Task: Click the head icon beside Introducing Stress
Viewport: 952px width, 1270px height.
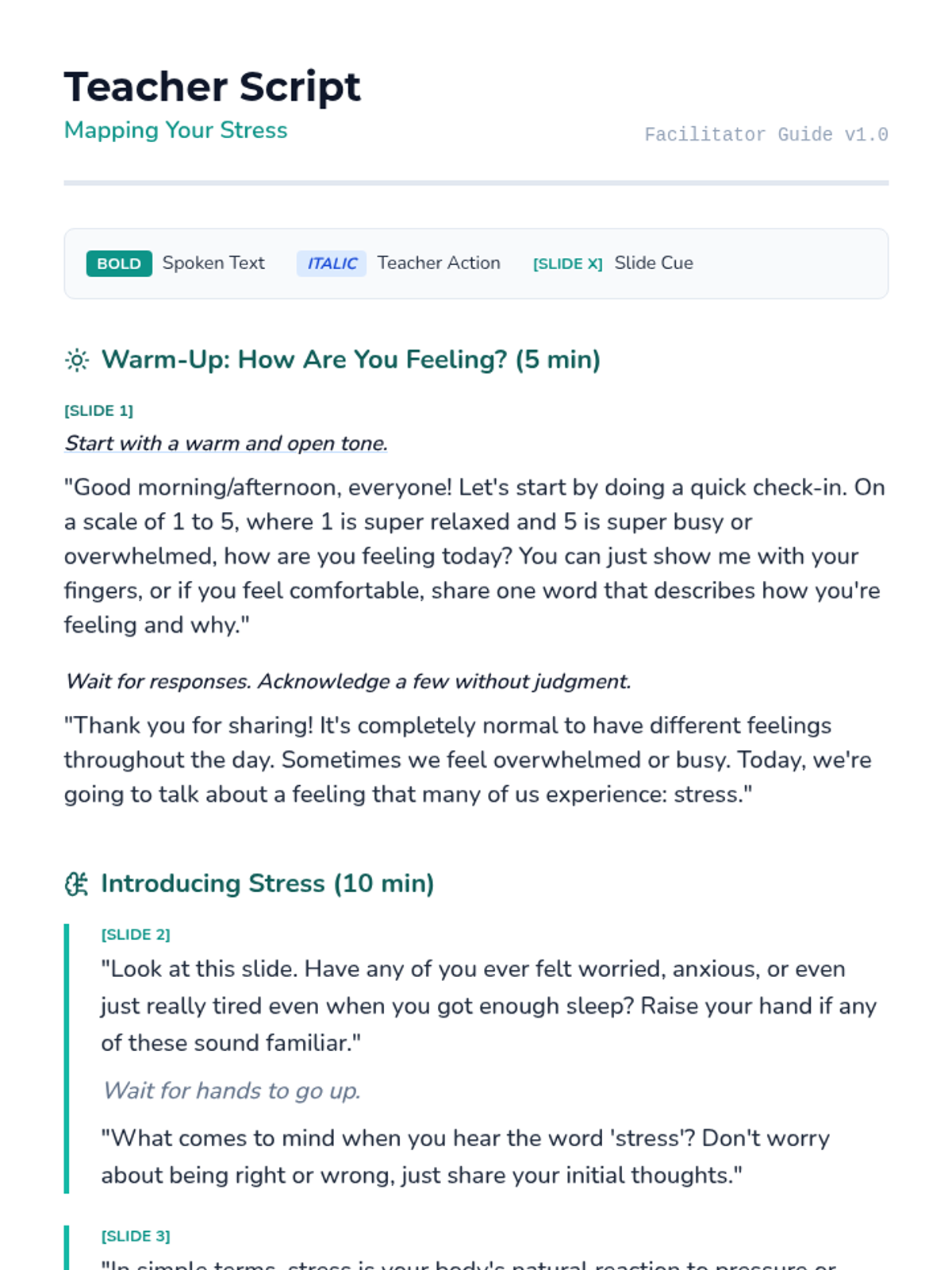Action: 77,884
